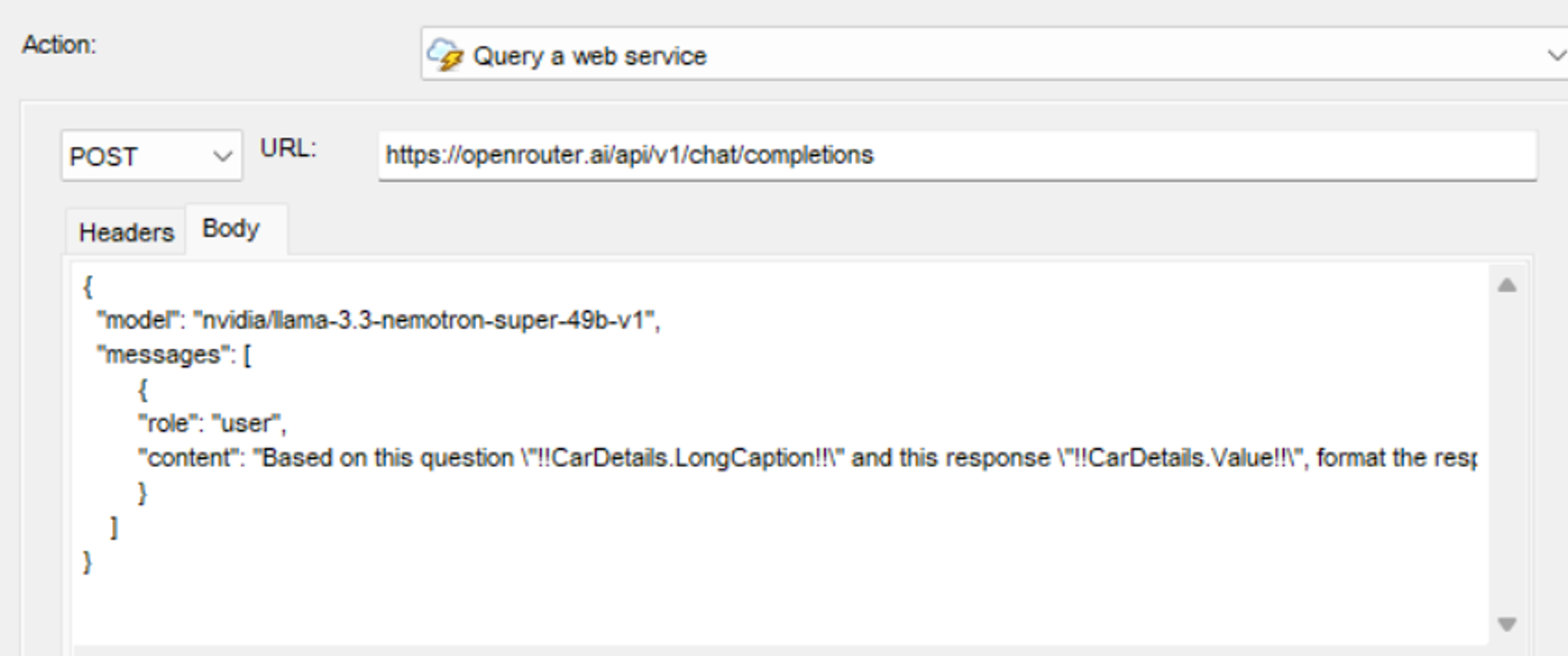Place cursor on the "model" nvidia line

(x=379, y=320)
